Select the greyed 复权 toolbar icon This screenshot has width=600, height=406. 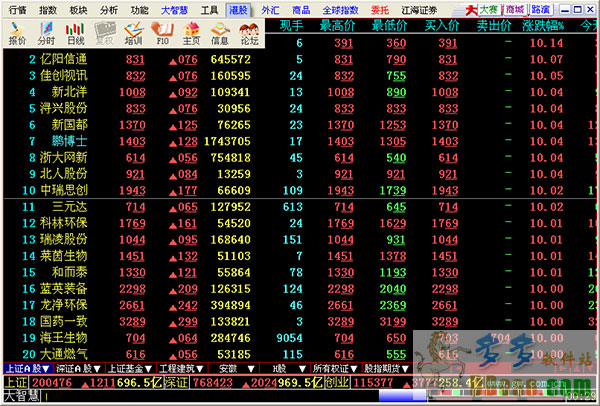coord(104,34)
